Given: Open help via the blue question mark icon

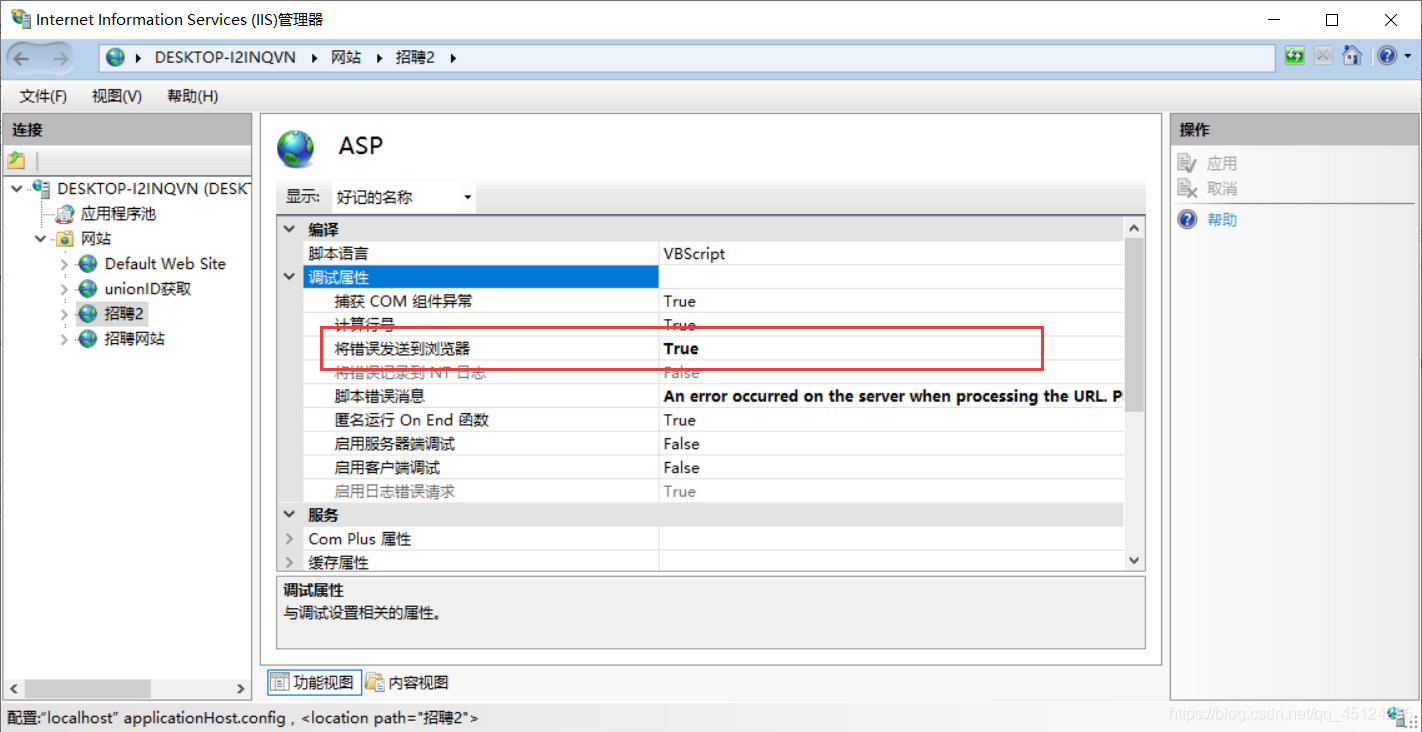Looking at the screenshot, I should 1388,56.
